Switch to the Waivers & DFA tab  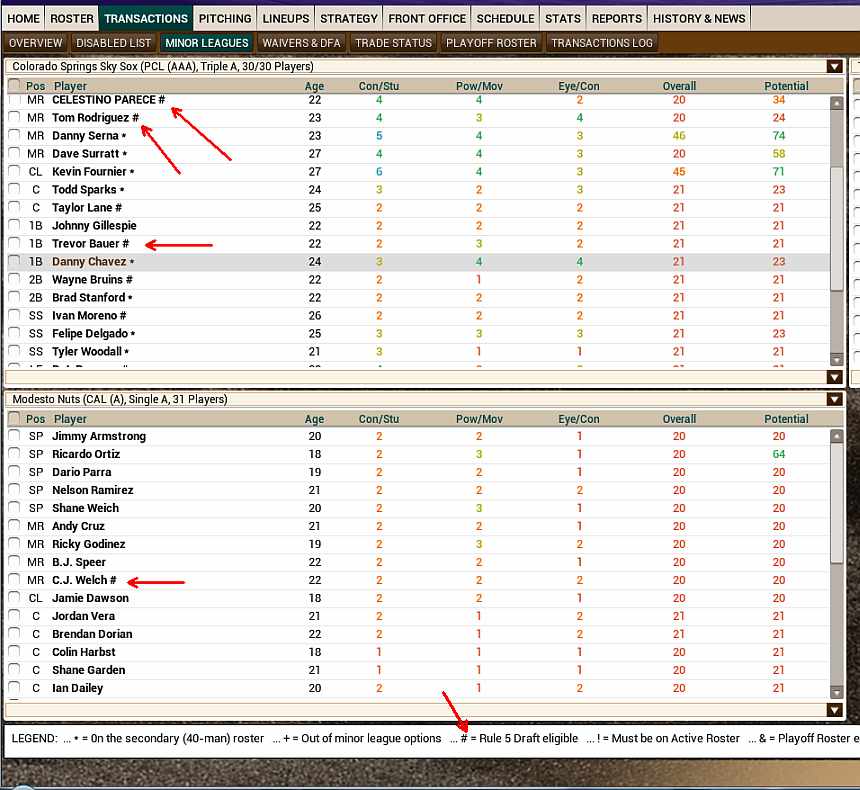coord(301,43)
